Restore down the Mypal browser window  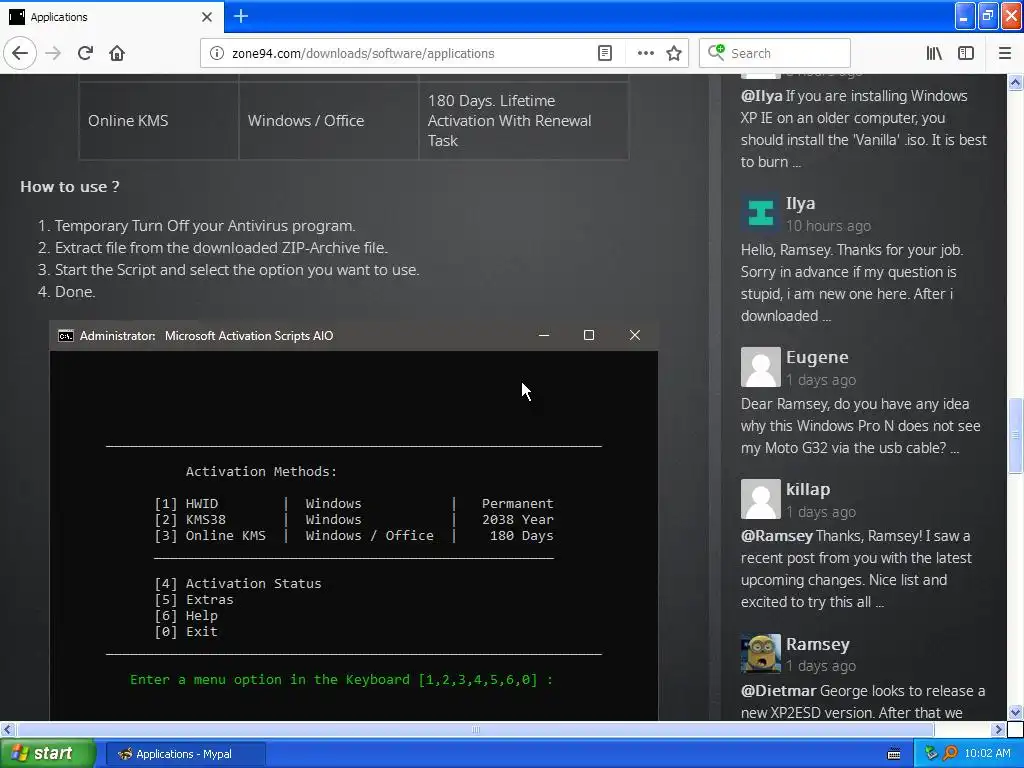(x=988, y=17)
